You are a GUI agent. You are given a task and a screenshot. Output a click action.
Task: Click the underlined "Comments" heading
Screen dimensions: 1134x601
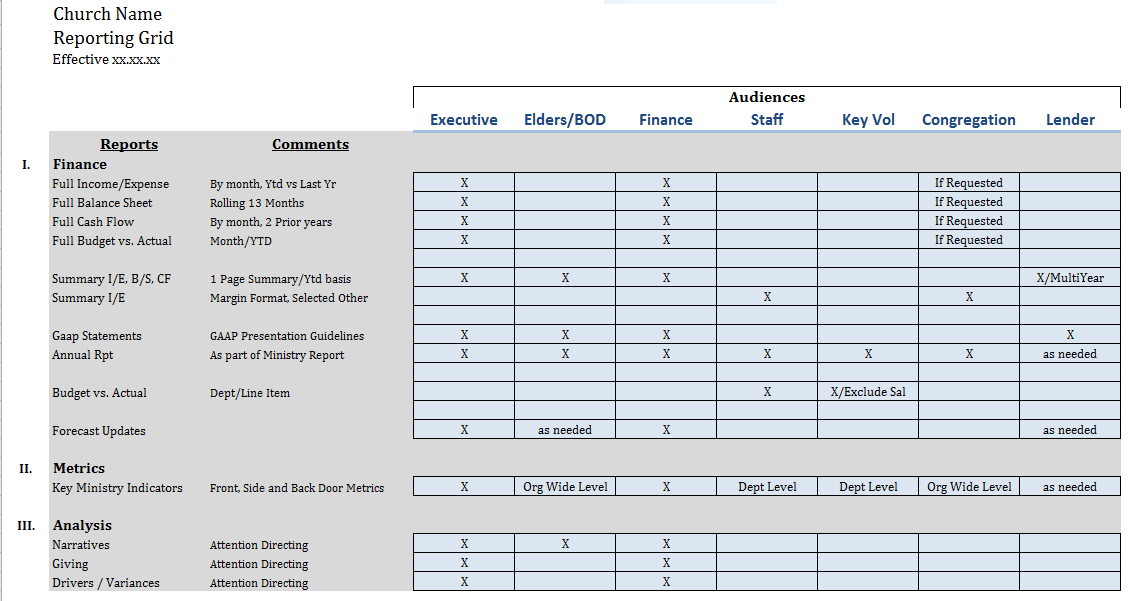[x=310, y=145]
